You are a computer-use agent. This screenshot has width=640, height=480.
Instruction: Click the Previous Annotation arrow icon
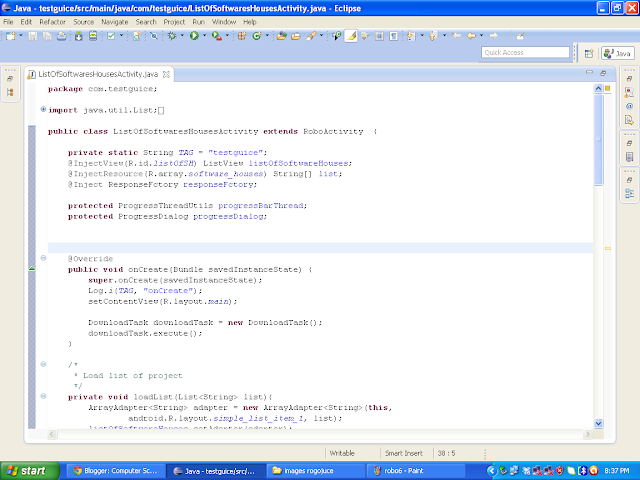tap(433, 36)
